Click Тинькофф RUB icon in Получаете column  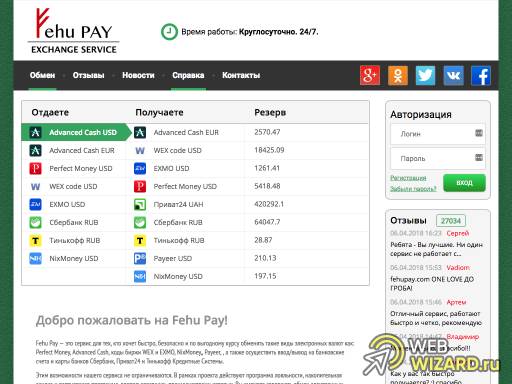tap(140, 240)
